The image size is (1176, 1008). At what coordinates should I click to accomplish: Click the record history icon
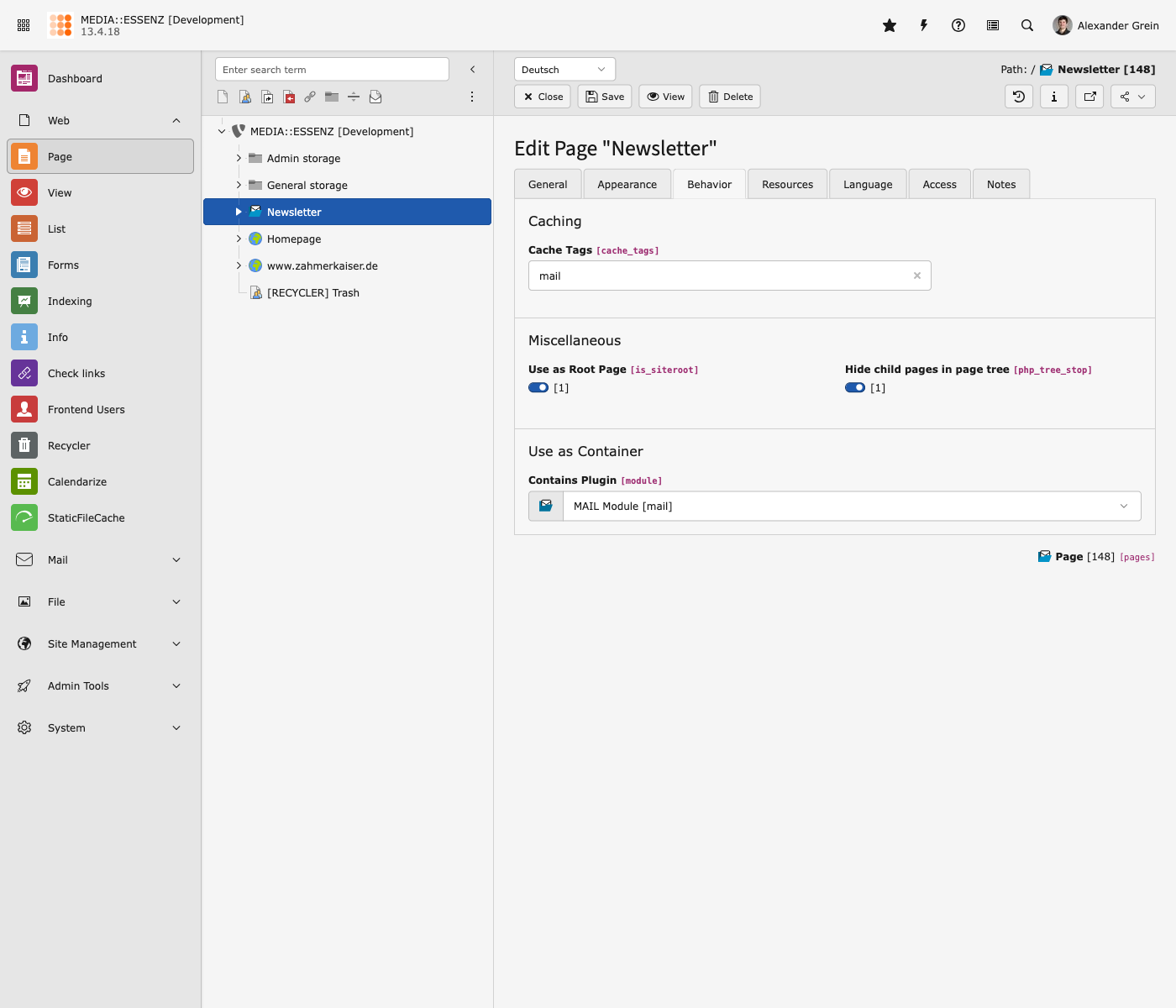[x=1019, y=97]
